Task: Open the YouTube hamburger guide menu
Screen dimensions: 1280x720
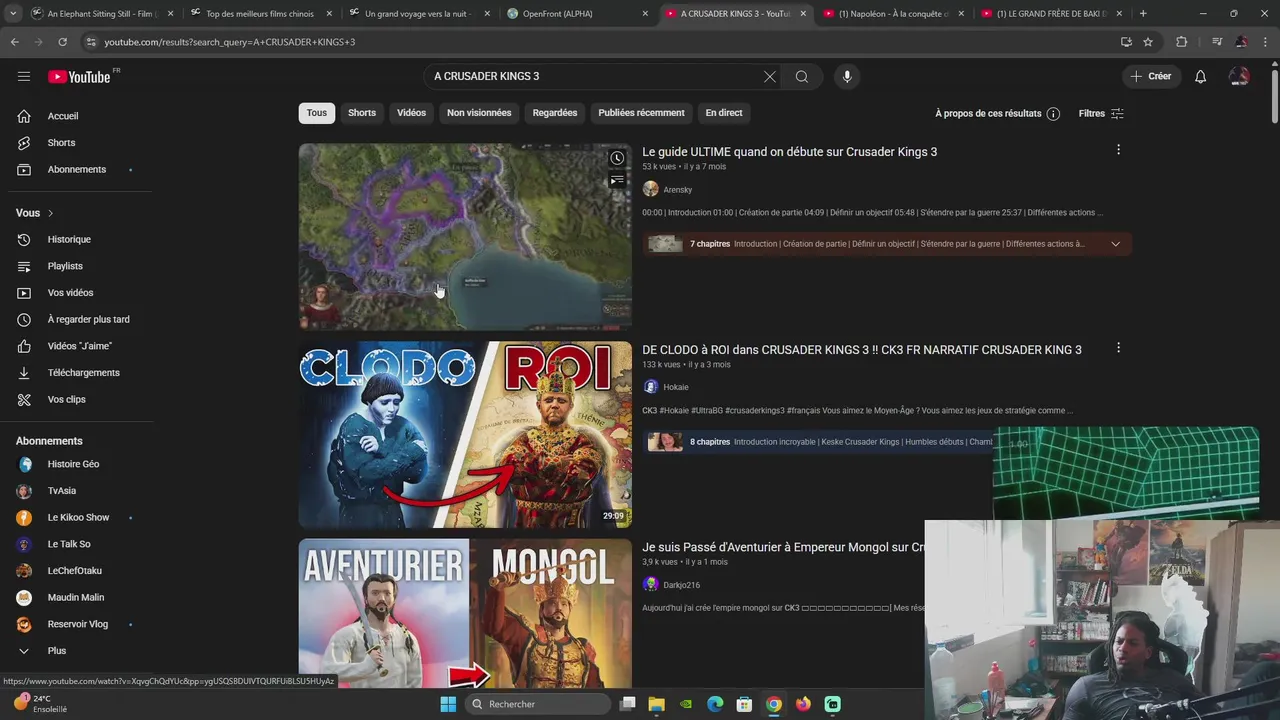Action: [x=24, y=76]
